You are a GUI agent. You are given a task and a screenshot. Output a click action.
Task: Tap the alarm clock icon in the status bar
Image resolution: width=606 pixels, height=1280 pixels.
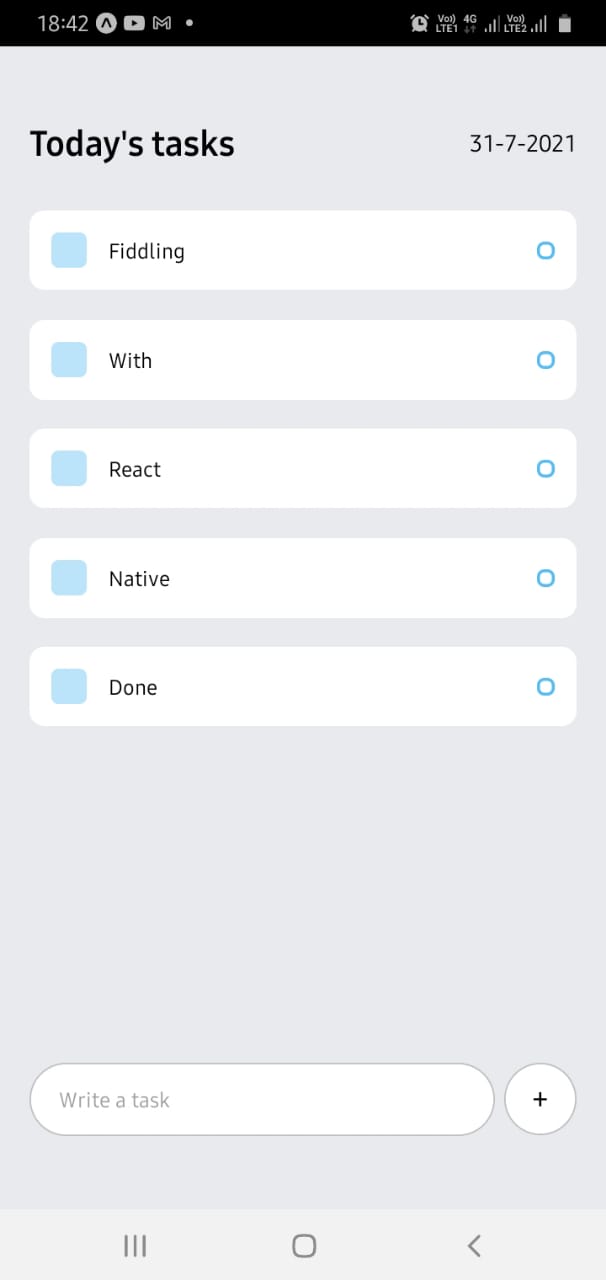point(420,22)
